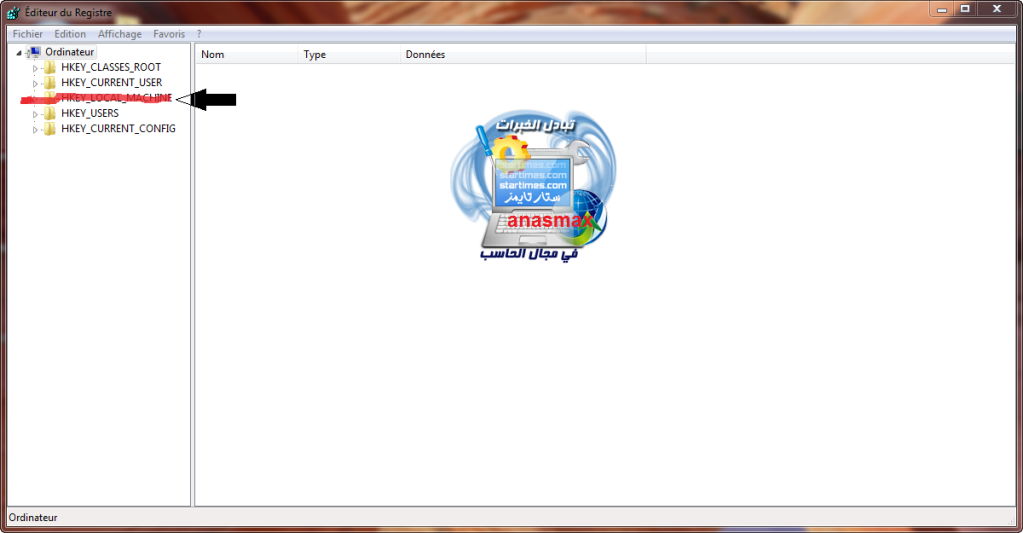Sort by the Nom column header
1023x533 pixels.
[247, 55]
